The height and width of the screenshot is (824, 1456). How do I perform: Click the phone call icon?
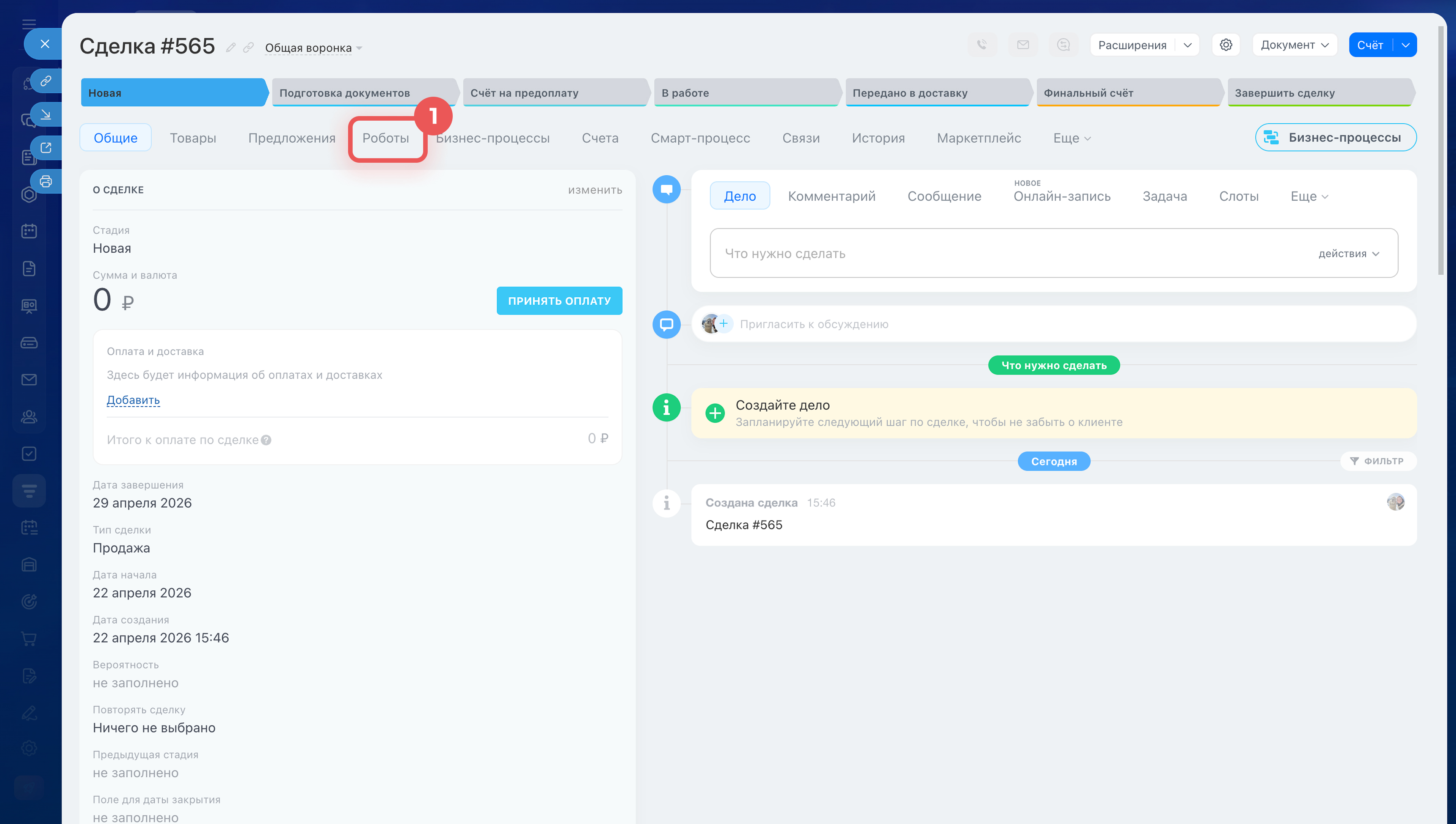(982, 45)
